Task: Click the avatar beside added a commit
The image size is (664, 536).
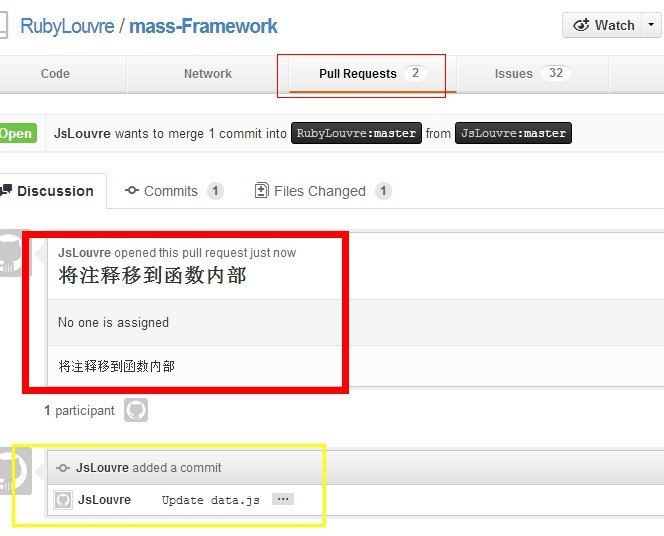Action: (x=15, y=471)
